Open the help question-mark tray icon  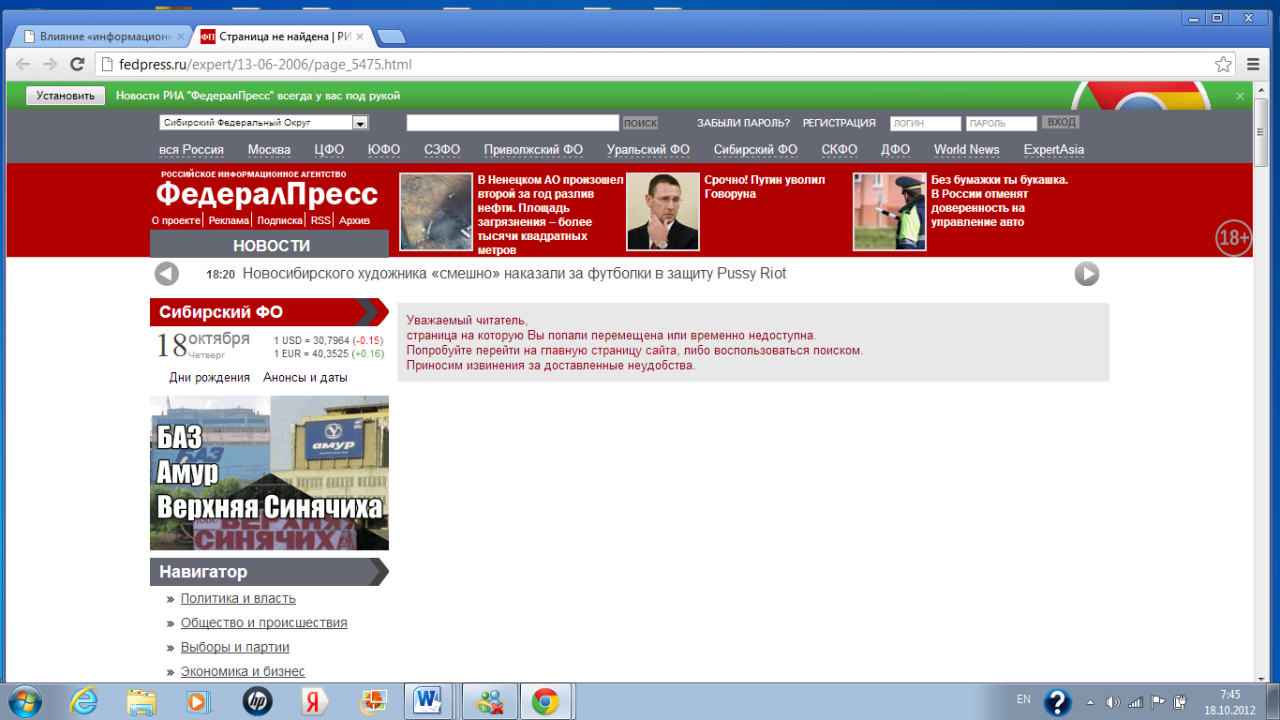point(1057,702)
